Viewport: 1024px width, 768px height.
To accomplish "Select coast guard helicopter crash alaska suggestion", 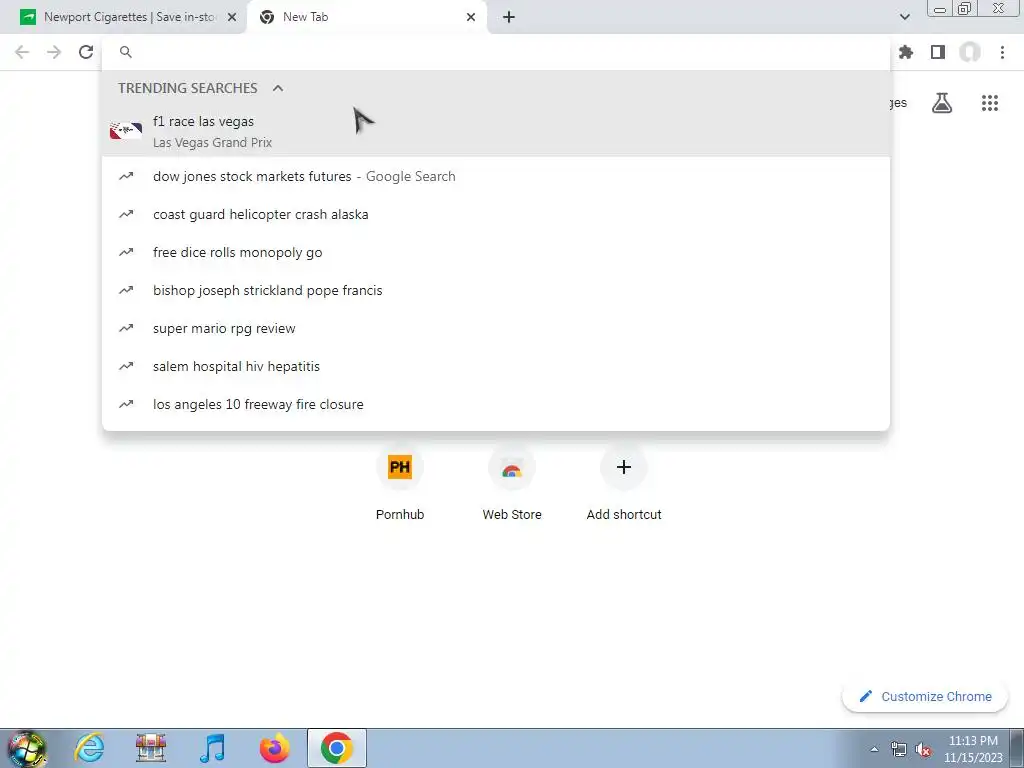I will (496, 214).
